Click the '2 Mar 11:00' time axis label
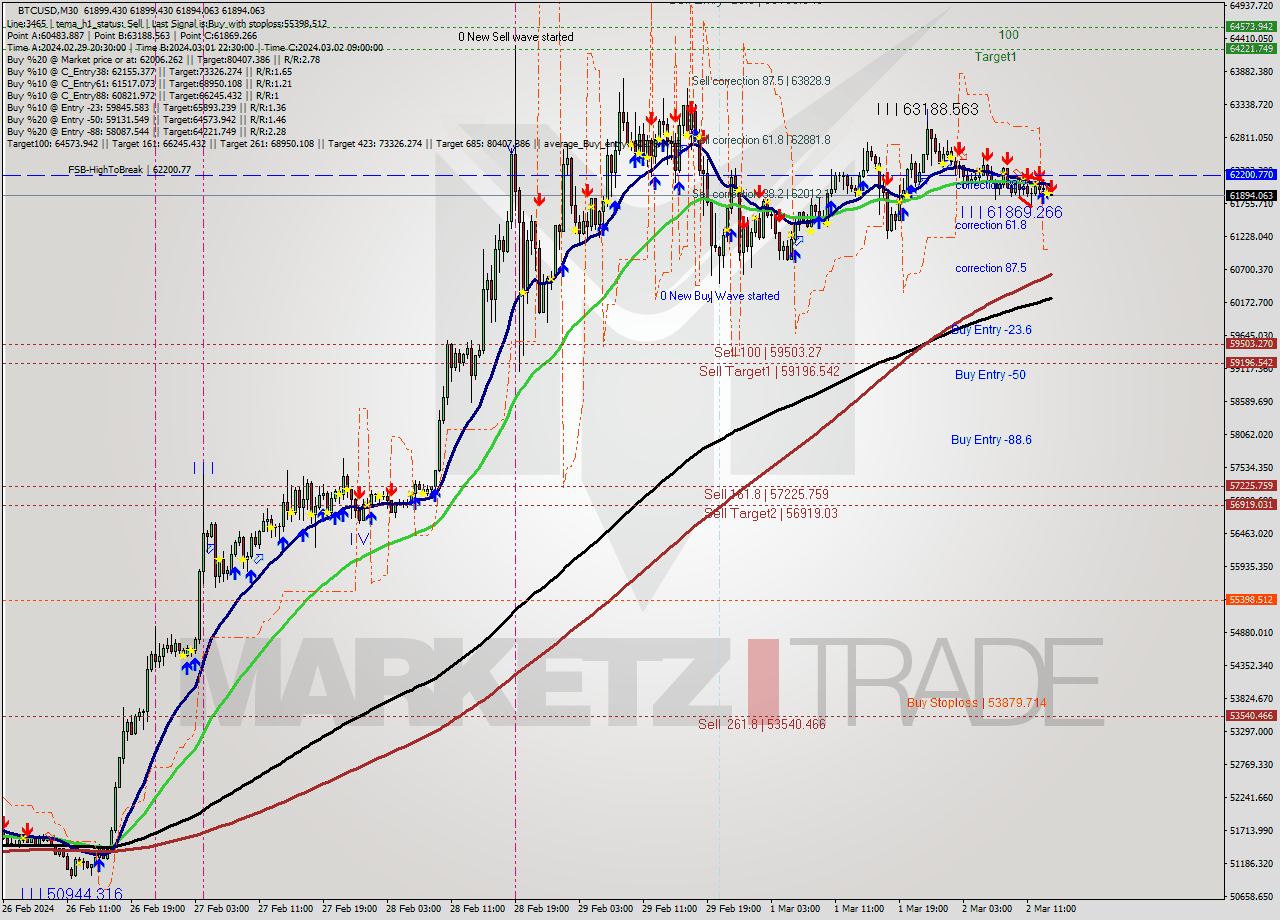This screenshot has height=920, width=1280. [x=1050, y=909]
